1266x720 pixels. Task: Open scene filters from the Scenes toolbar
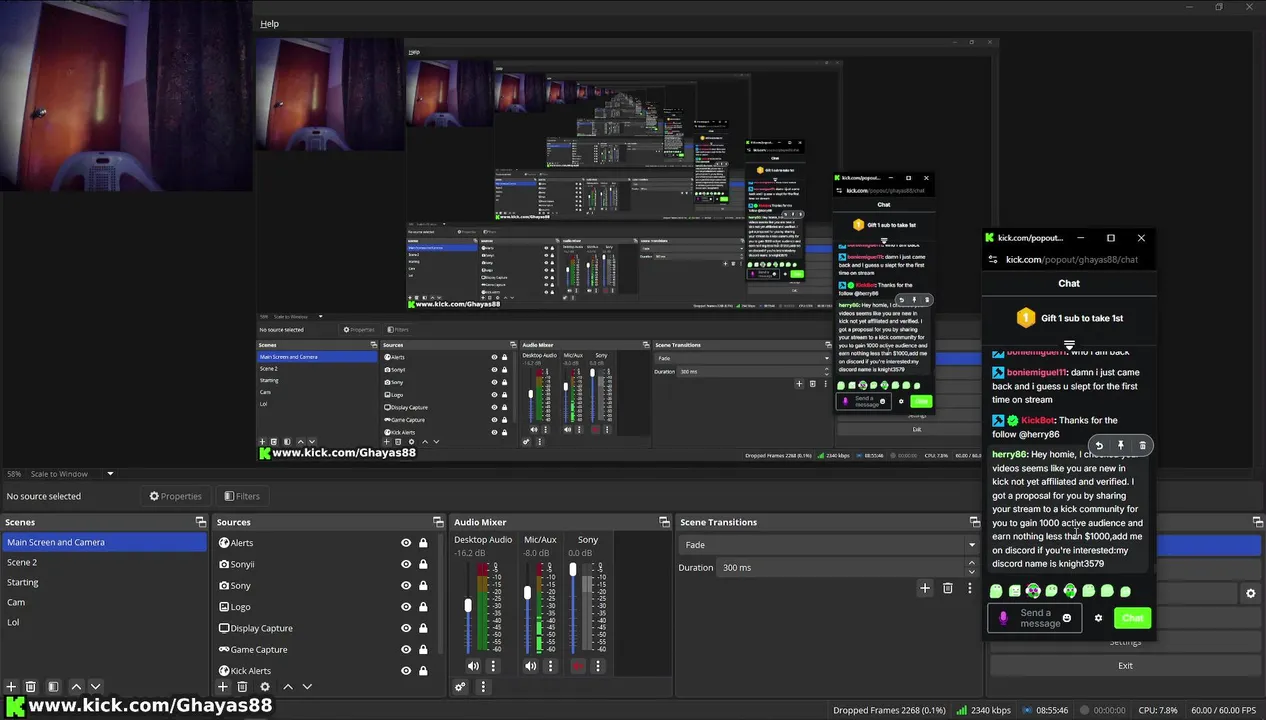coord(53,687)
